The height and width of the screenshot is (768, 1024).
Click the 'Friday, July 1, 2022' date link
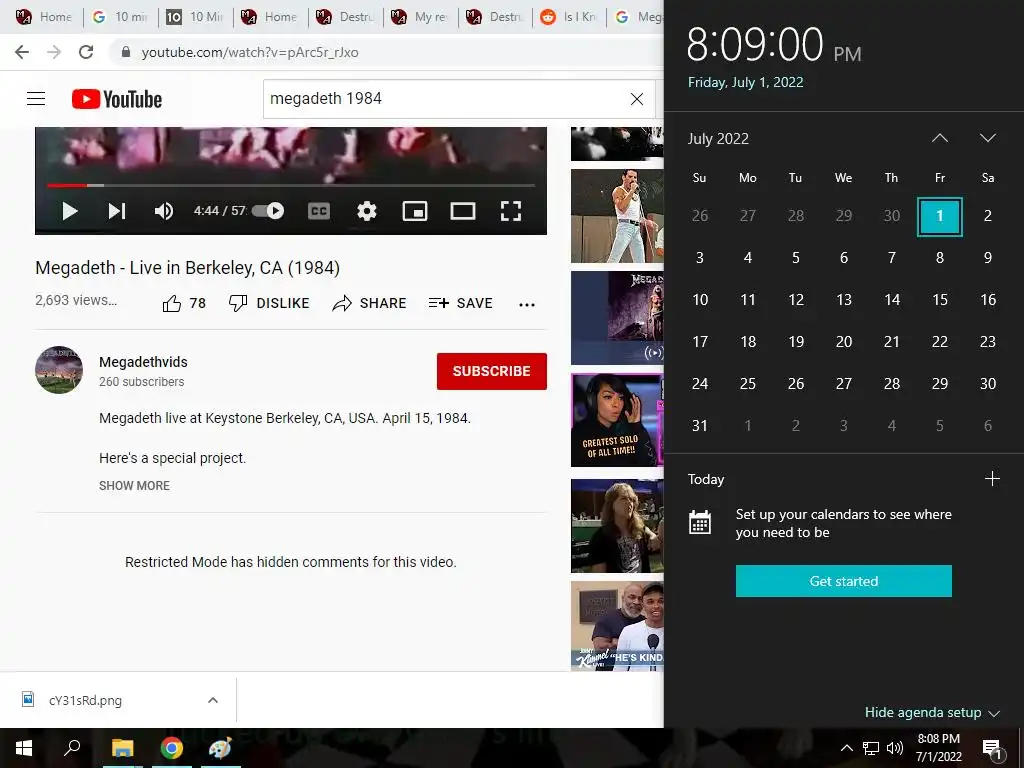point(745,82)
